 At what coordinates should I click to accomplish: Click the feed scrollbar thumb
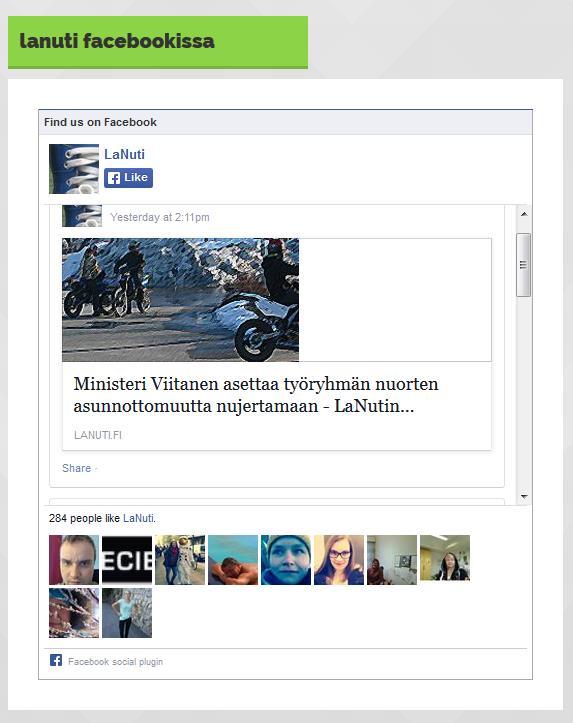tap(523, 265)
